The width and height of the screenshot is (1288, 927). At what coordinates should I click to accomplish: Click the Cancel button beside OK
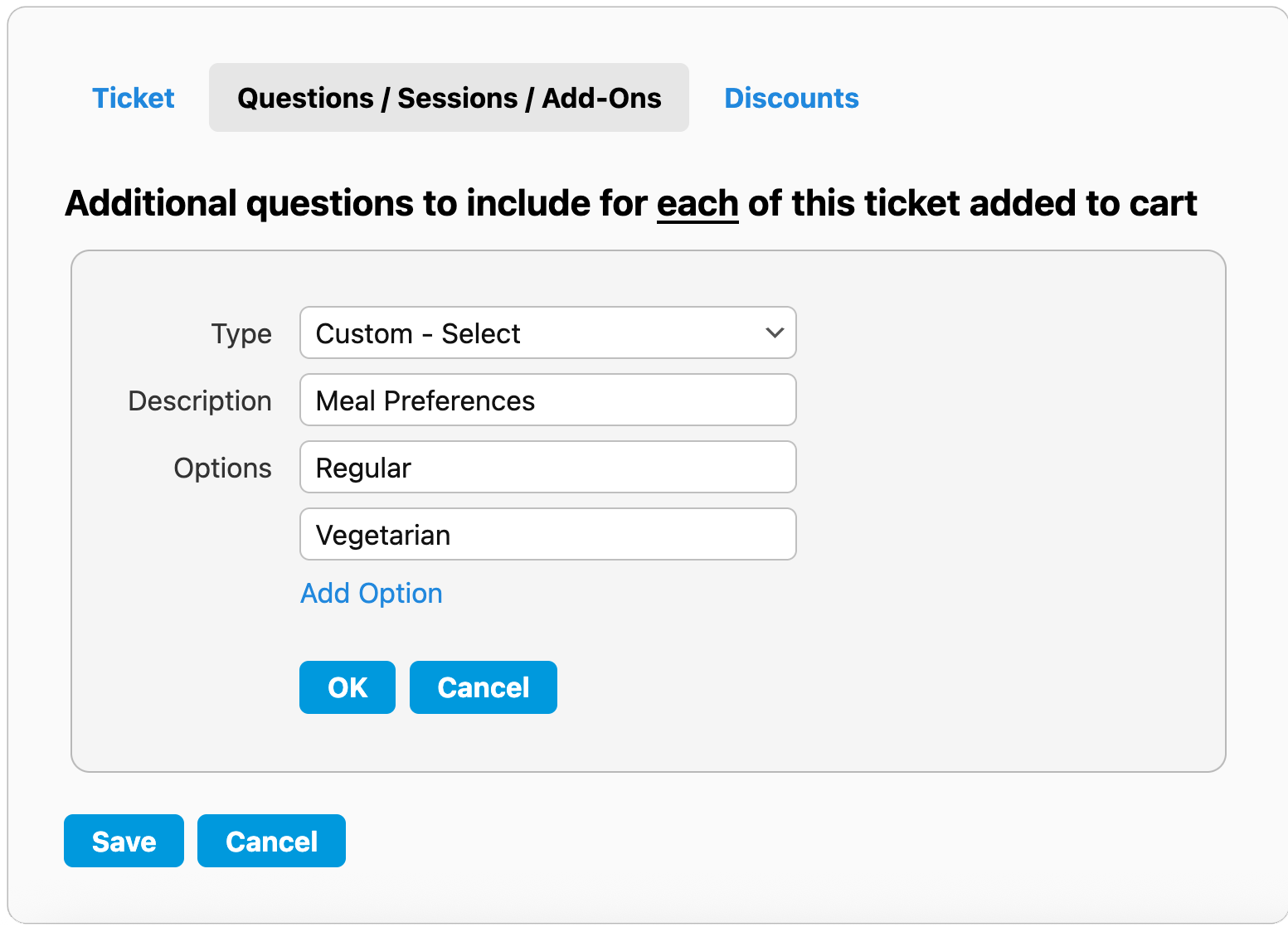(x=483, y=687)
